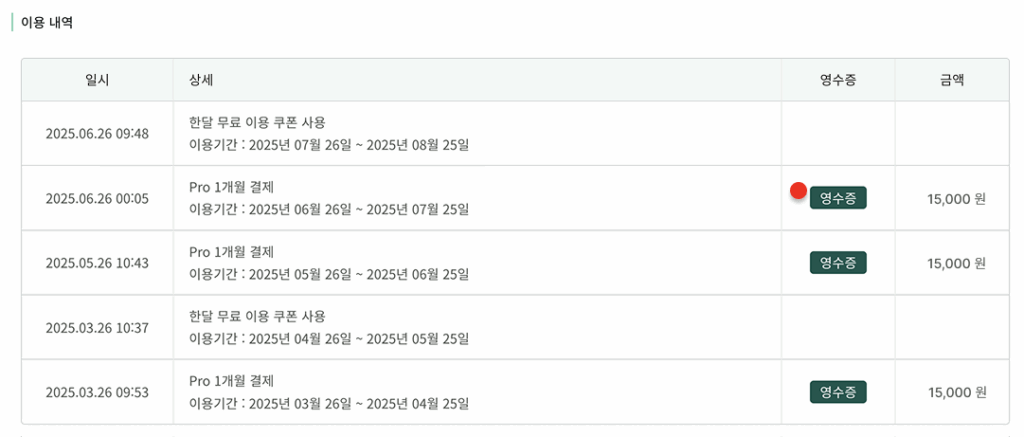The width and height of the screenshot is (1024, 437).
Task: Click the 2025.03.26 10:37 timestamp
Action: click(x=97, y=327)
